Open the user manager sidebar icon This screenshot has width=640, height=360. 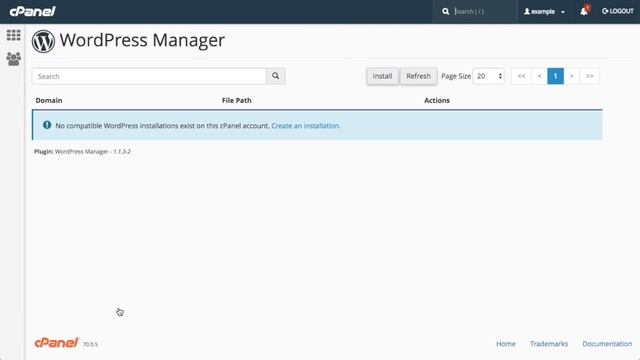(13, 59)
